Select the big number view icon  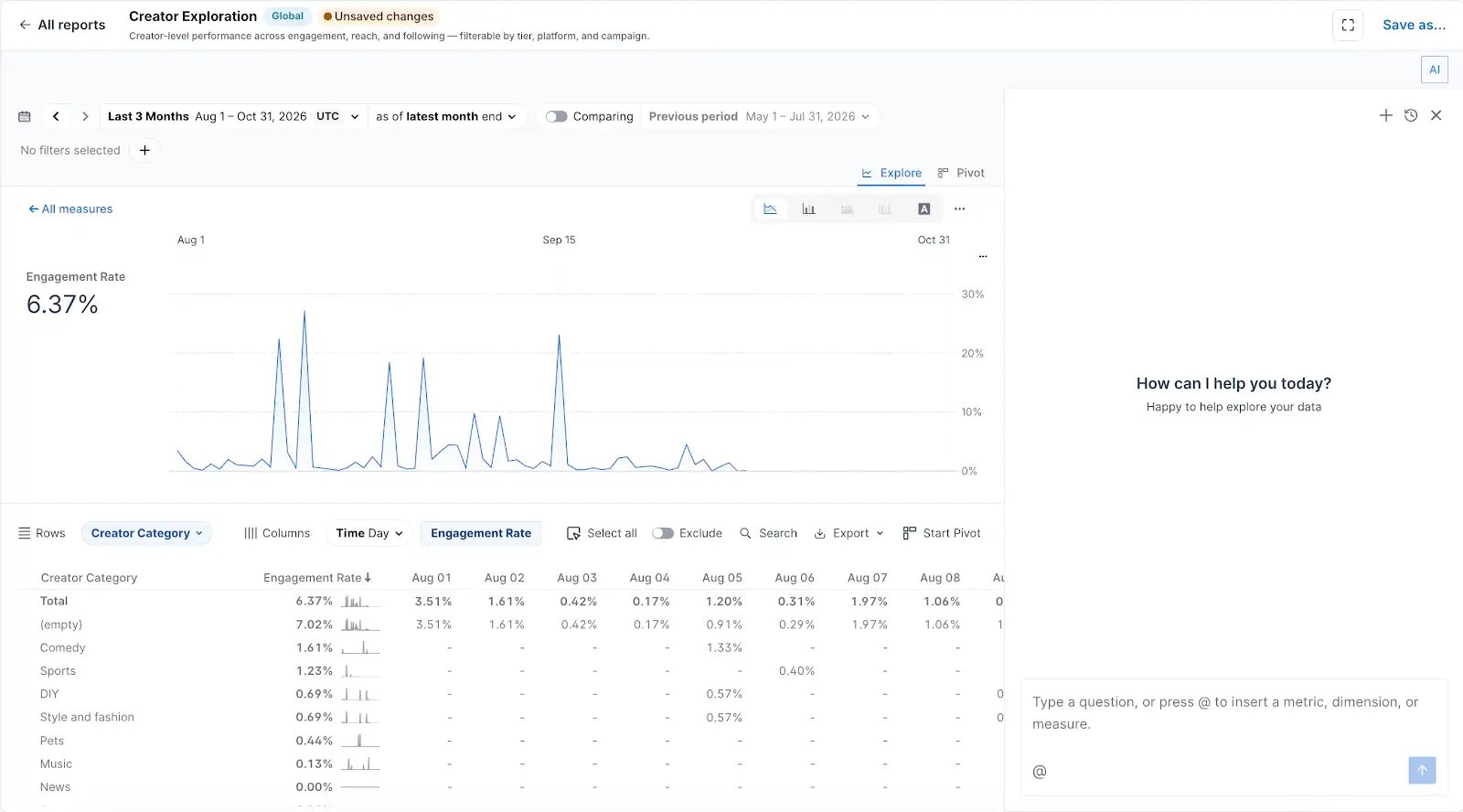coord(924,209)
